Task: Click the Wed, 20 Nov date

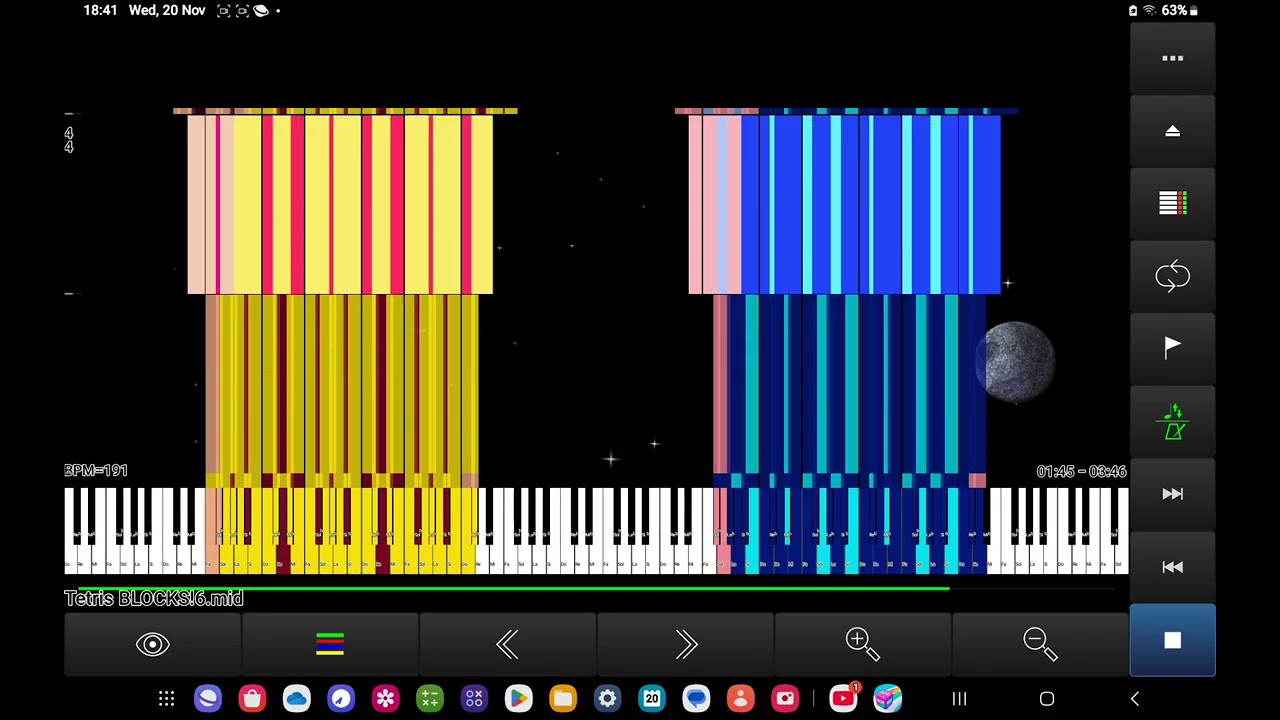Action: [167, 10]
